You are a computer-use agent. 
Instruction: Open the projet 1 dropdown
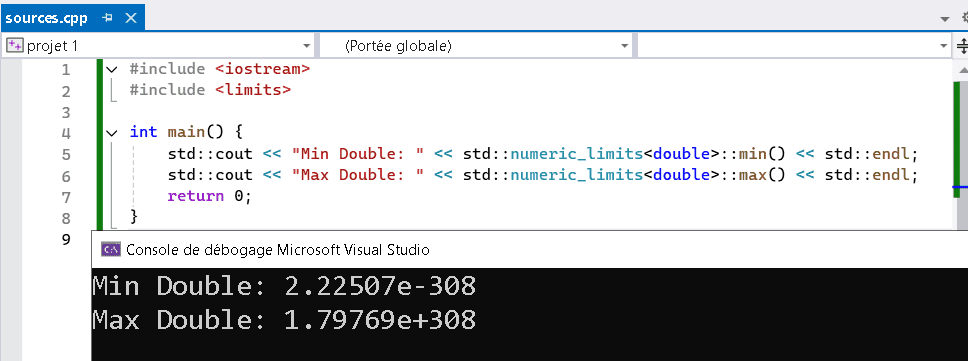coord(307,46)
